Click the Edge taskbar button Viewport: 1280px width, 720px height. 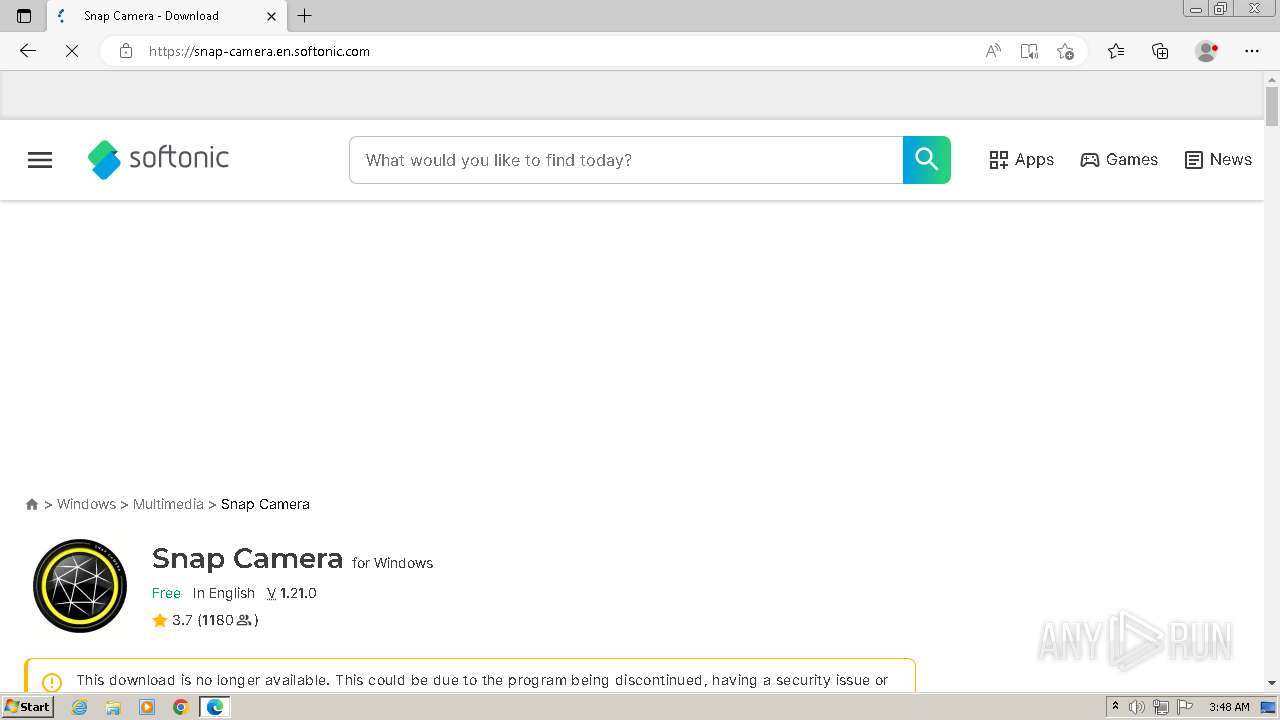214,707
